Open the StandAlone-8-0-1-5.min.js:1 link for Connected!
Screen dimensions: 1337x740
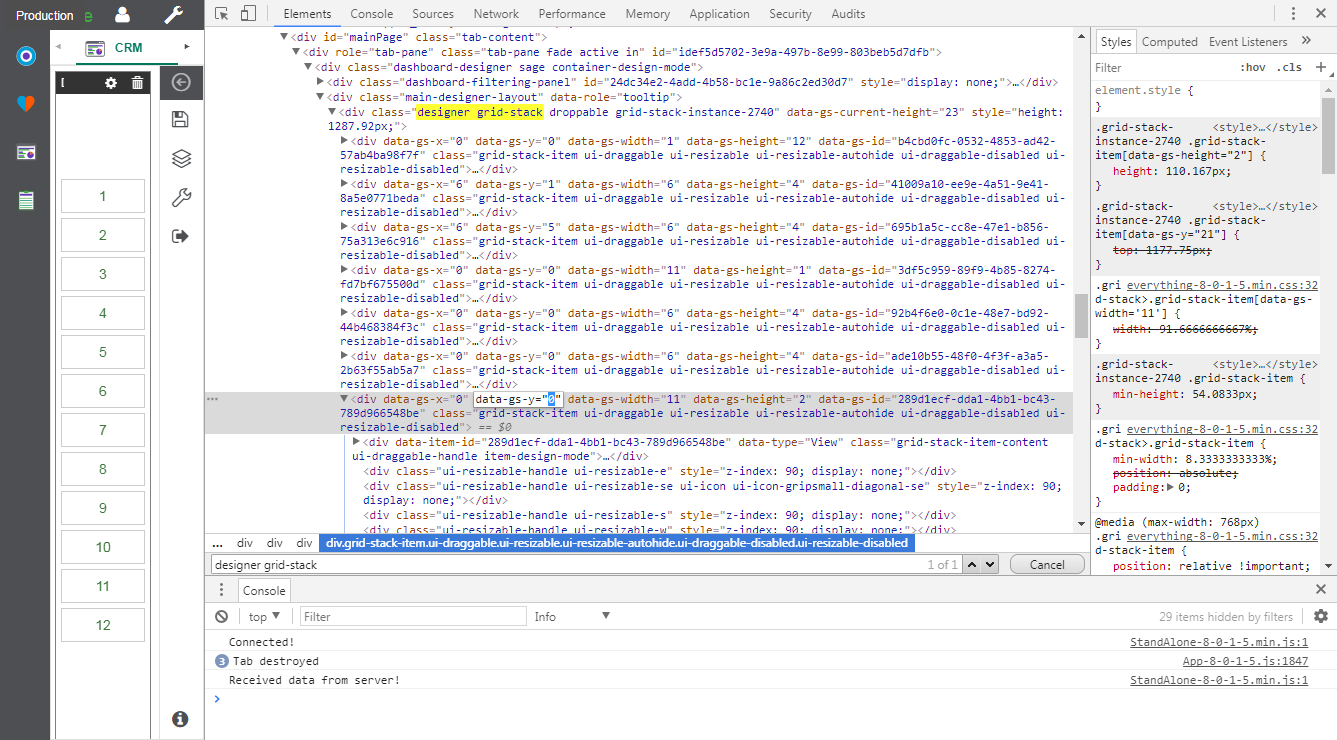(x=1218, y=642)
